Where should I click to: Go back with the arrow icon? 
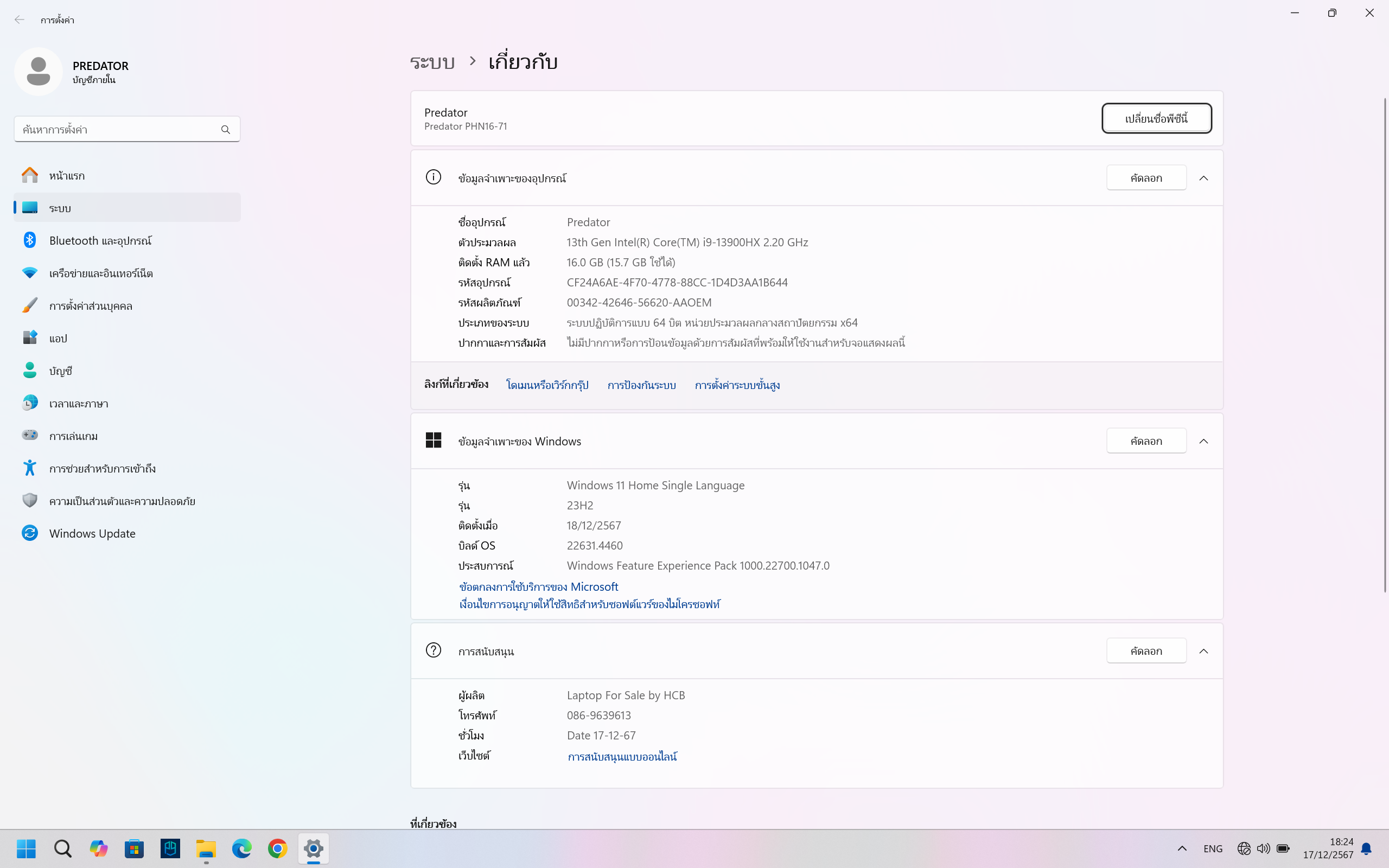click(x=20, y=20)
